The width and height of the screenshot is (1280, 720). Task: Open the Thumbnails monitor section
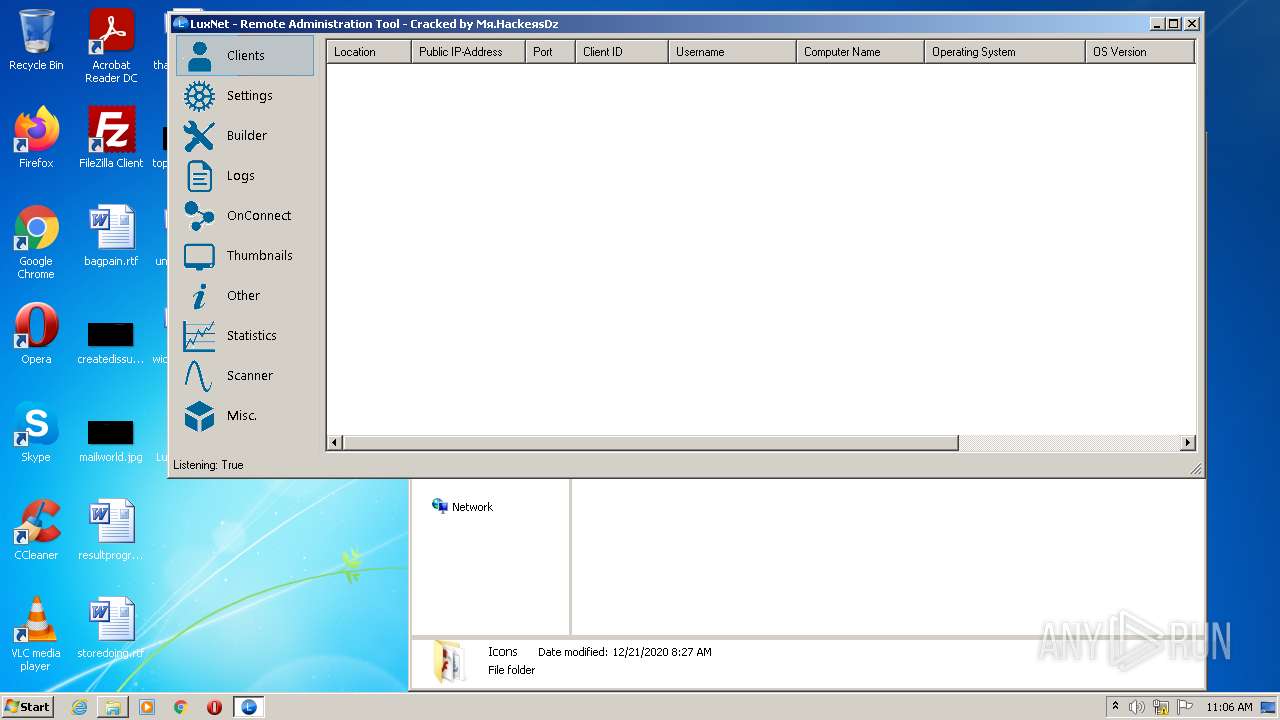[245, 256]
